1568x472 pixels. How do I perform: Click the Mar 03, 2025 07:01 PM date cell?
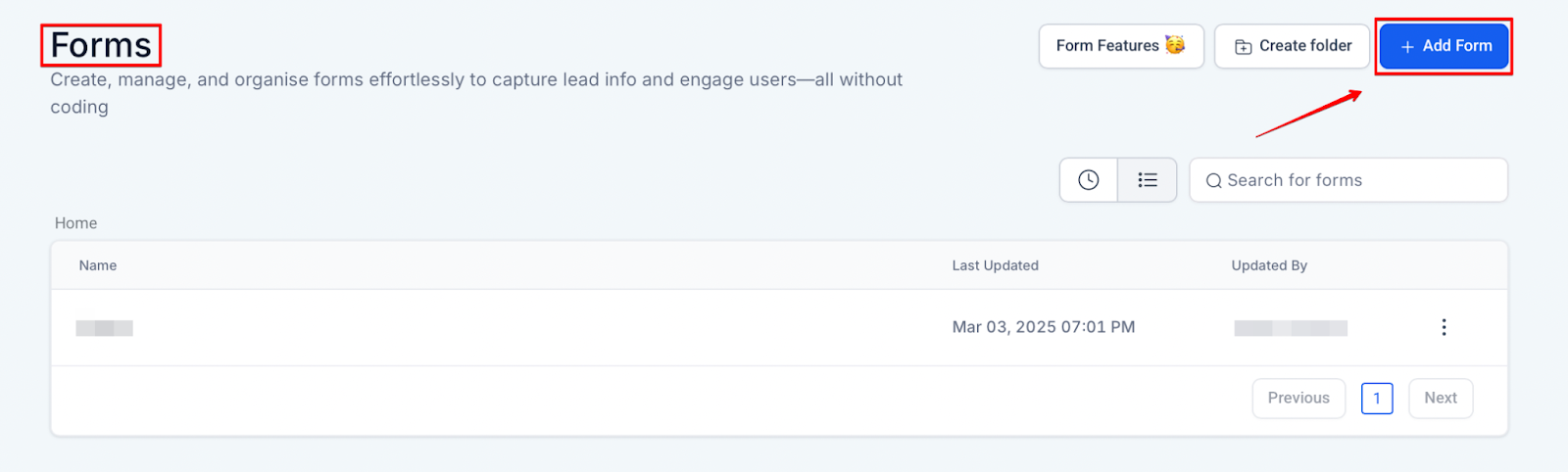tap(1044, 327)
